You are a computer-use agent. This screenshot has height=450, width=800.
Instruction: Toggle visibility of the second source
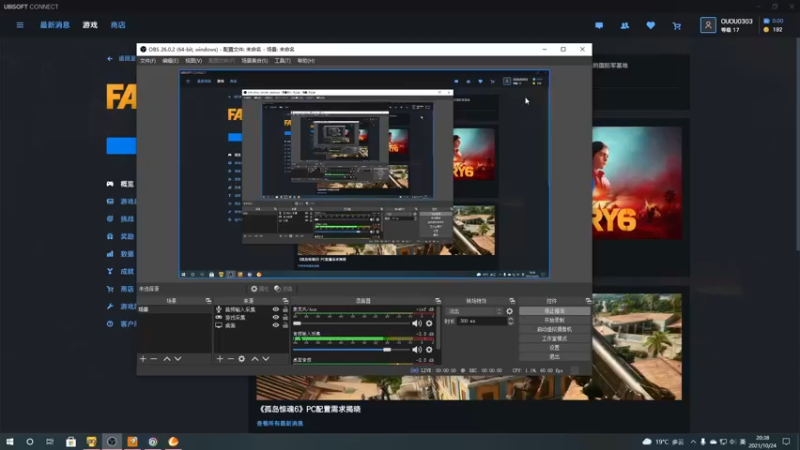click(276, 317)
